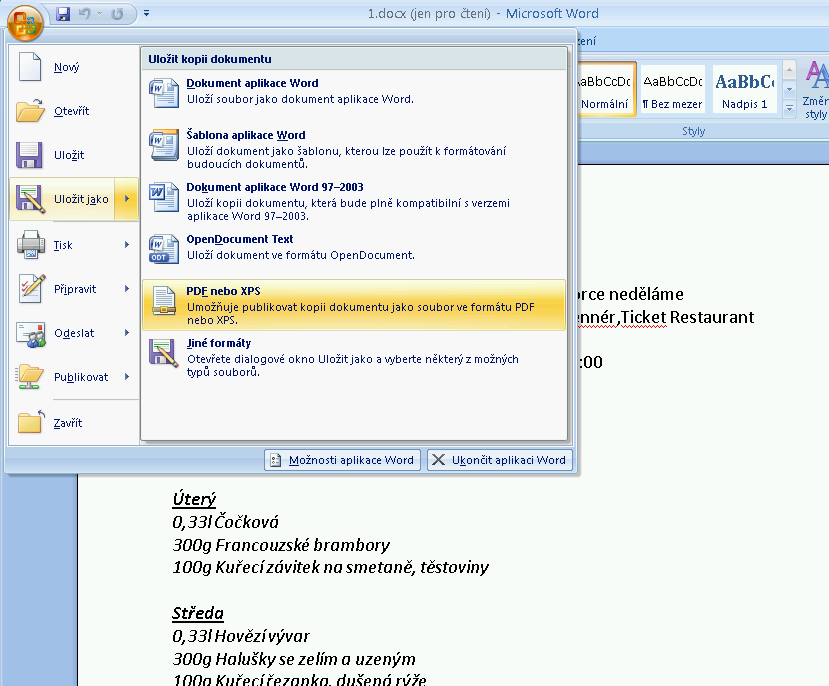
Task: Apply the Nadpis 1 style
Action: coord(744,89)
